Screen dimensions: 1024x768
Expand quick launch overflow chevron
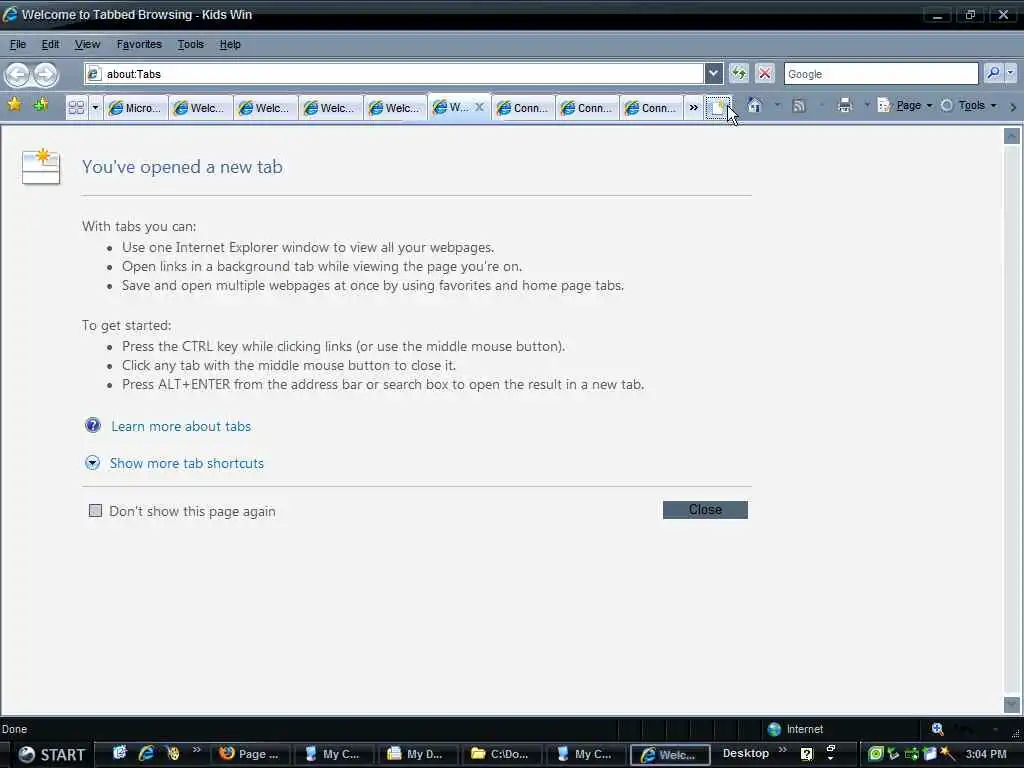(x=196, y=750)
